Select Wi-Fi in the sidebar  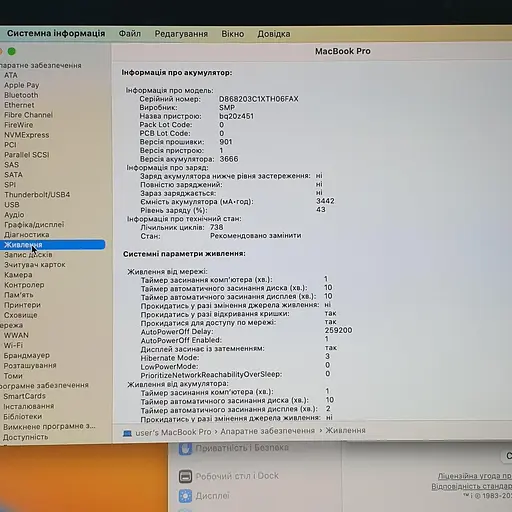[x=13, y=345]
